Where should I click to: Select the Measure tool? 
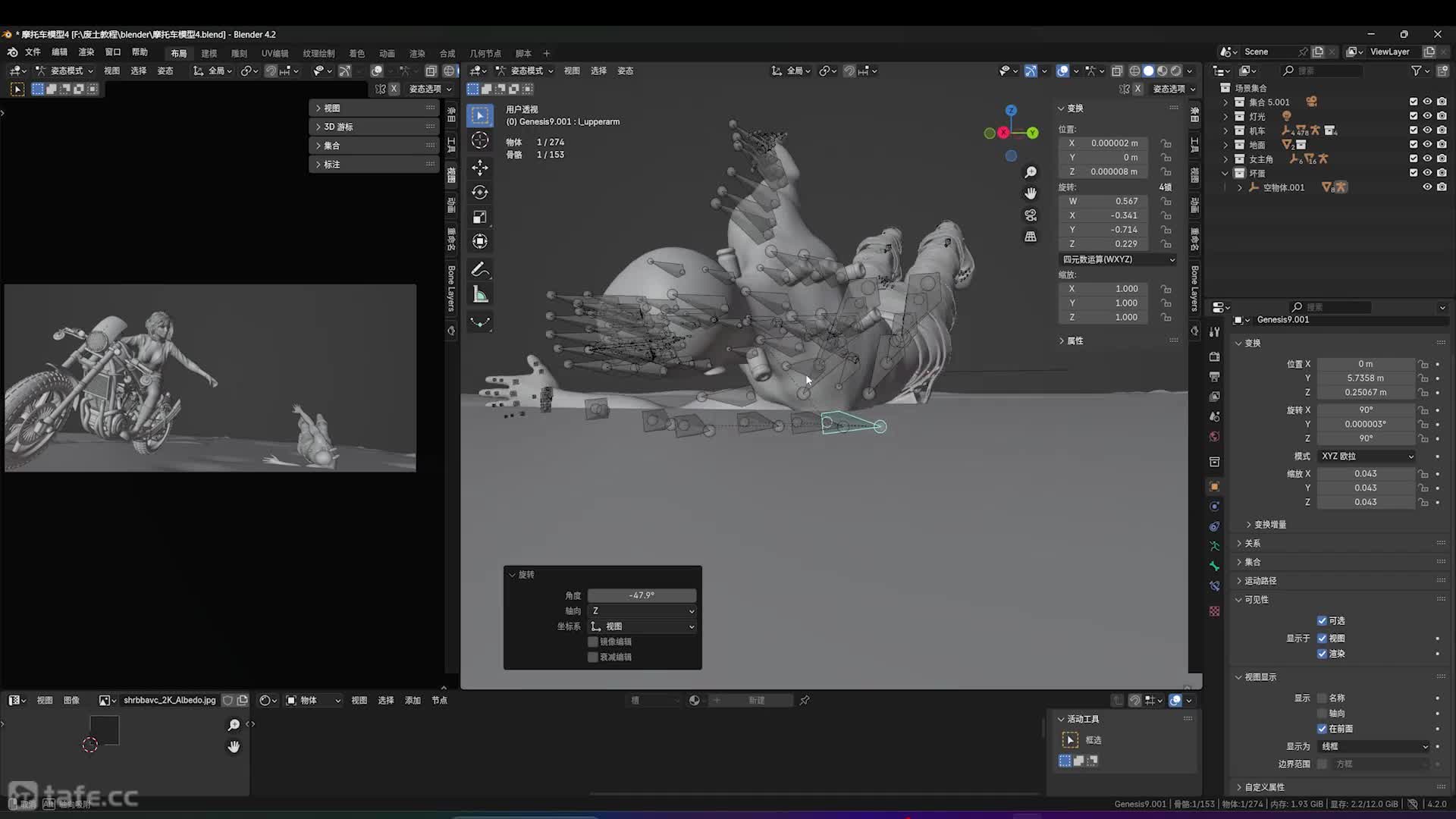[480, 294]
